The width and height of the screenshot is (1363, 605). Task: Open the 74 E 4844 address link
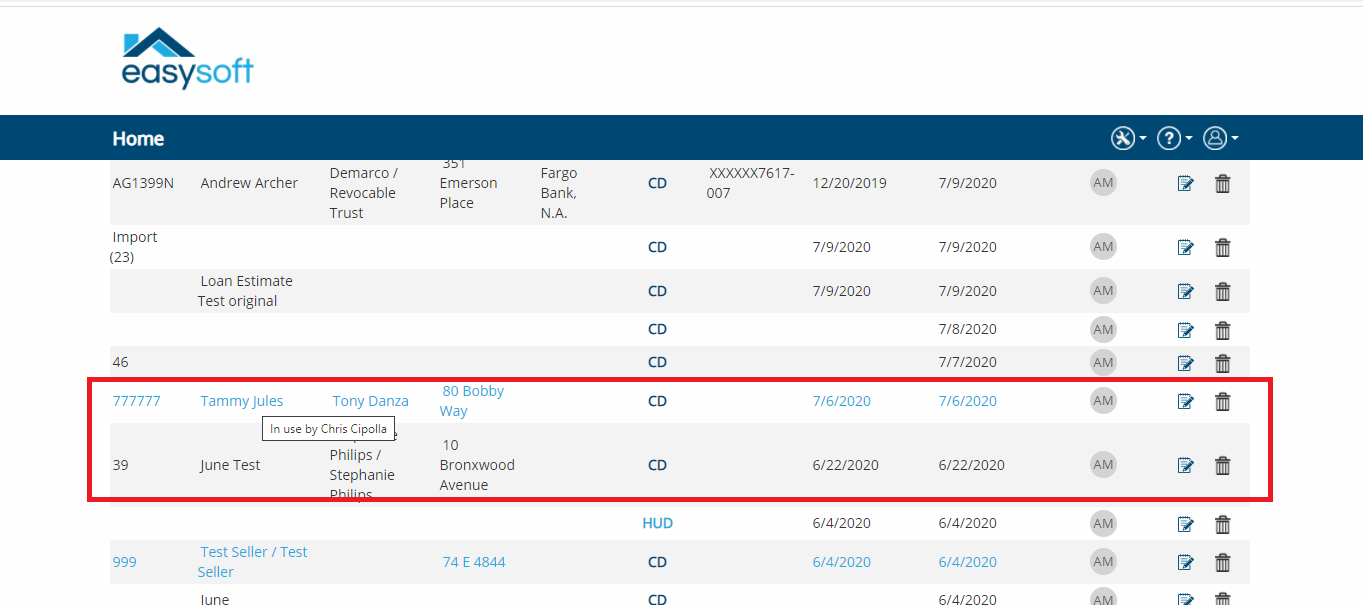[x=474, y=562]
